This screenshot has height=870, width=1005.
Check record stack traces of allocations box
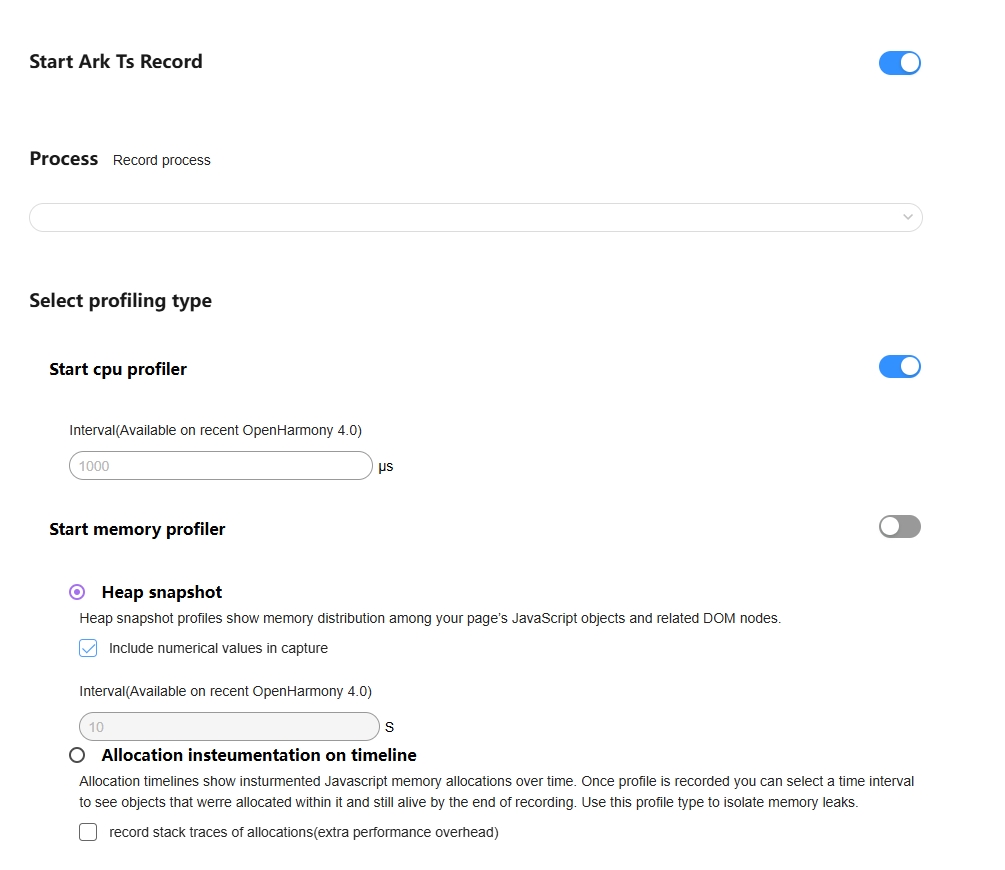click(88, 832)
